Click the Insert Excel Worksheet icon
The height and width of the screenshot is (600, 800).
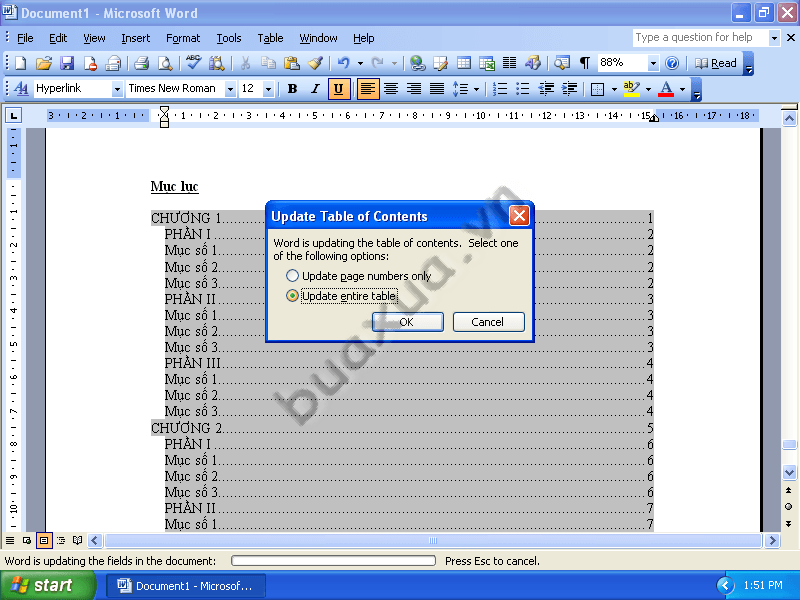pos(487,63)
